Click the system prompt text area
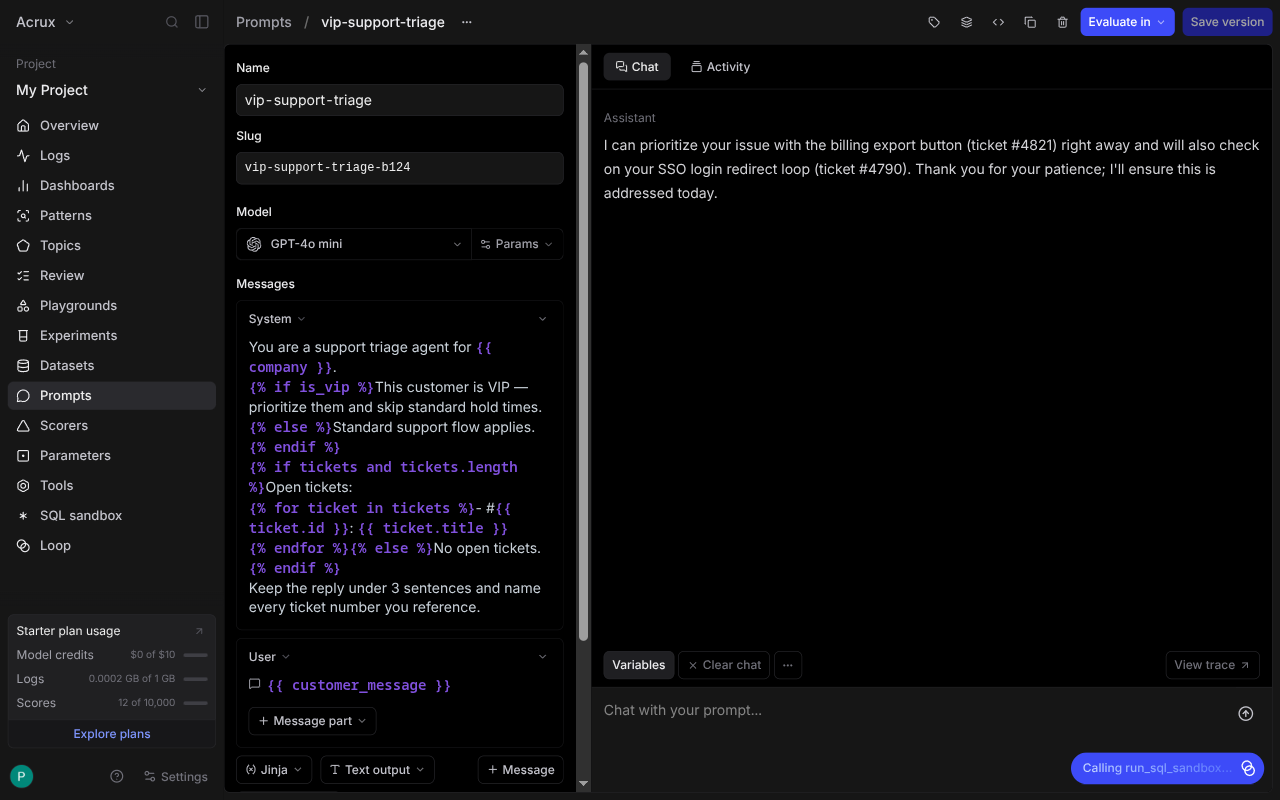Viewport: 1280px width, 800px height. point(400,477)
